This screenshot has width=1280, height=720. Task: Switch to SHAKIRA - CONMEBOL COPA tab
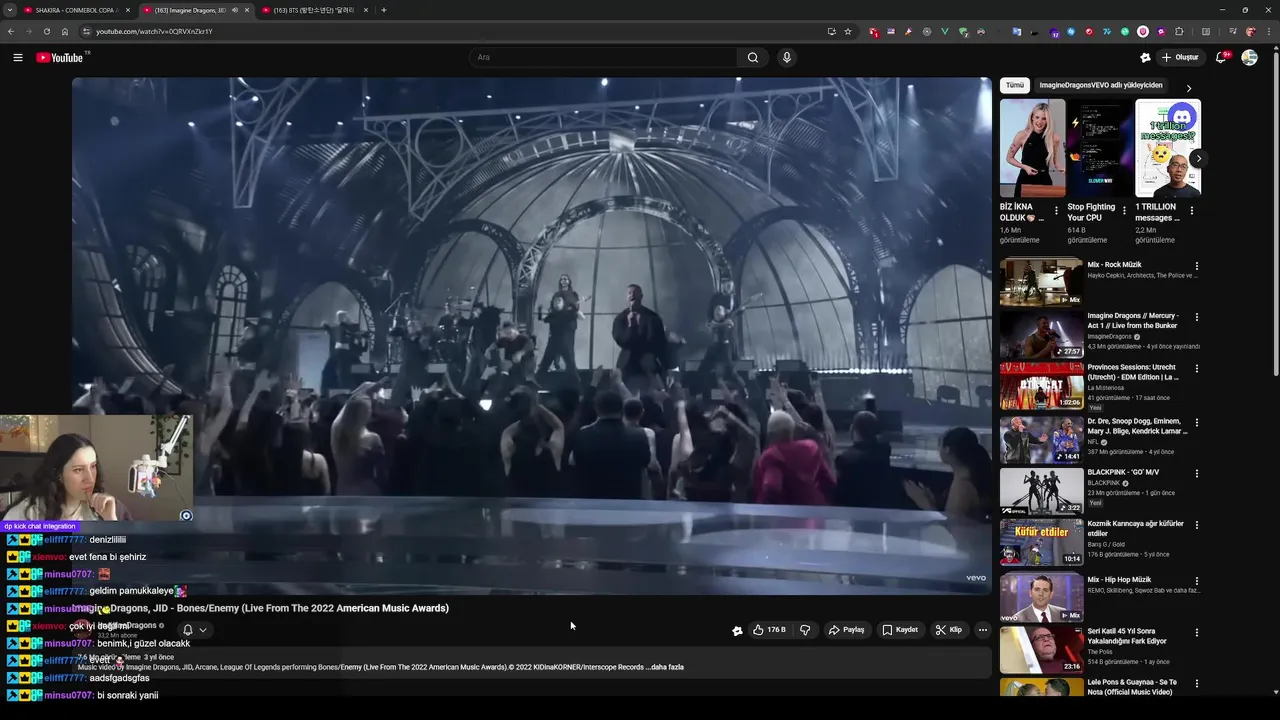click(x=77, y=10)
